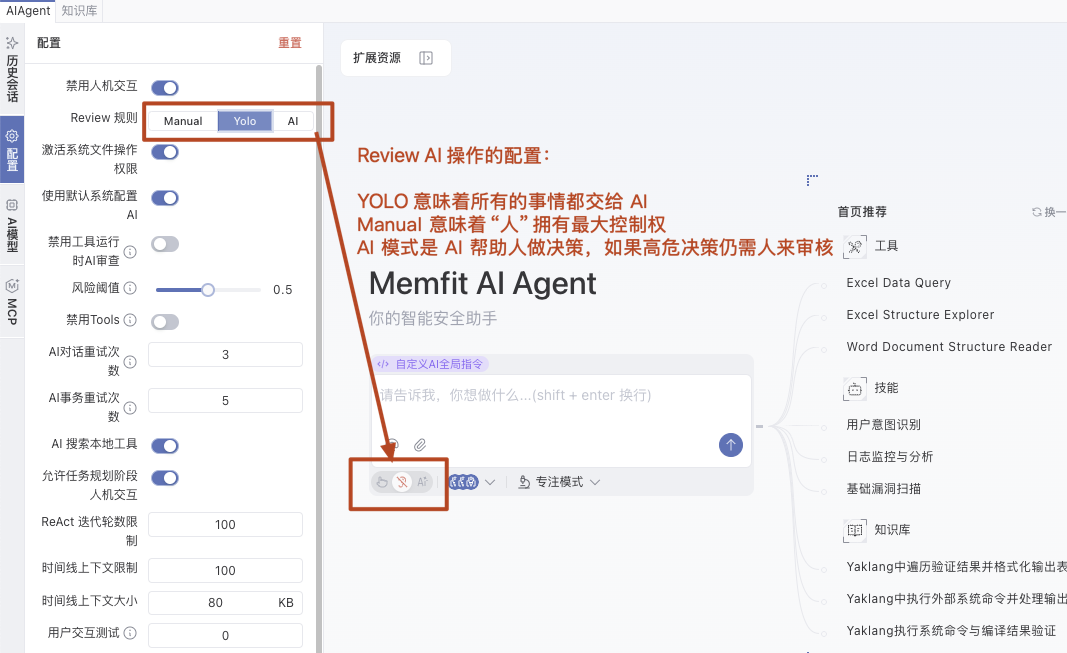
Task: Click the 历史会话 sparkle icon
Action: tap(12, 43)
